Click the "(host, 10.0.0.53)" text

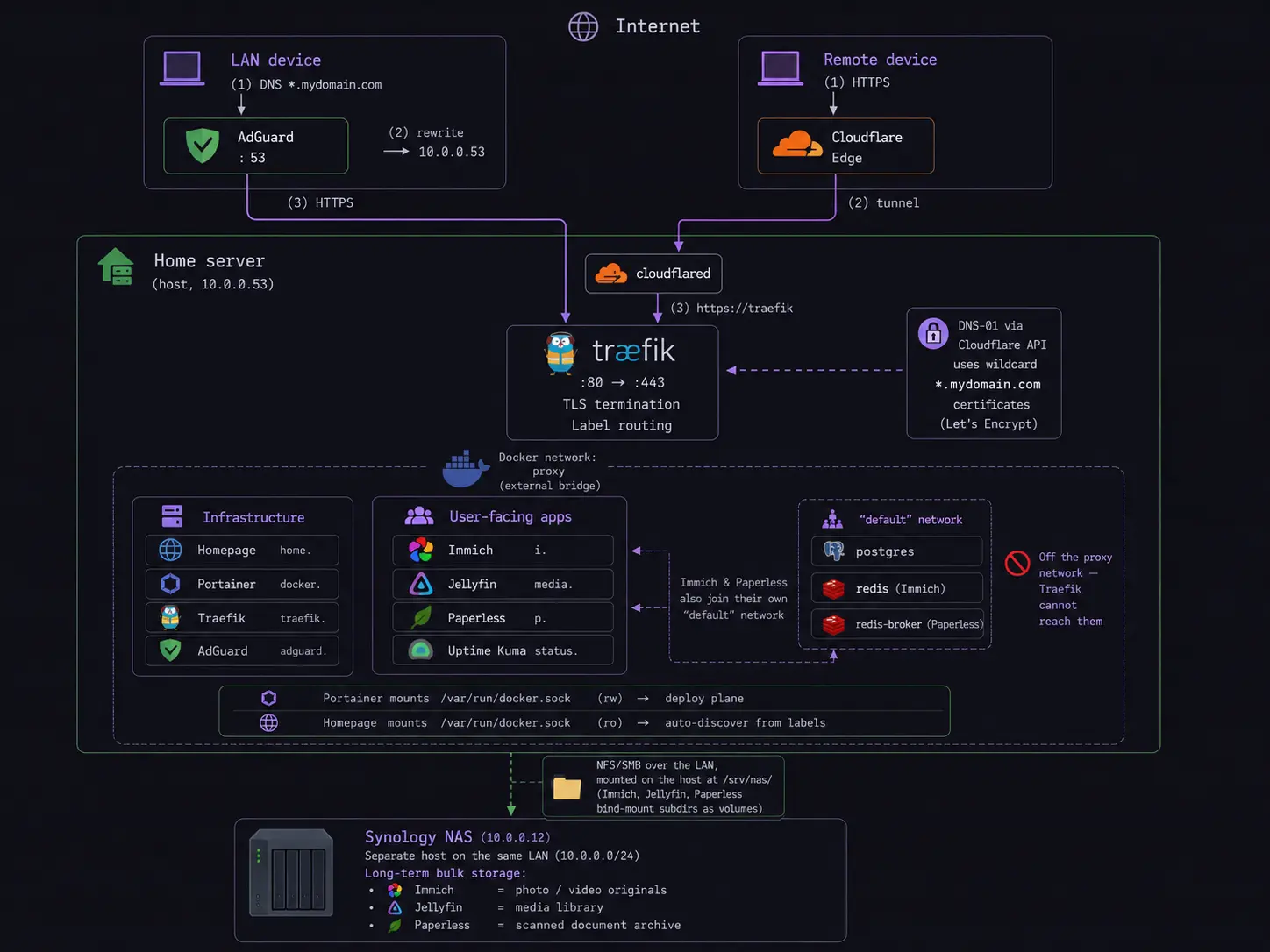(213, 284)
